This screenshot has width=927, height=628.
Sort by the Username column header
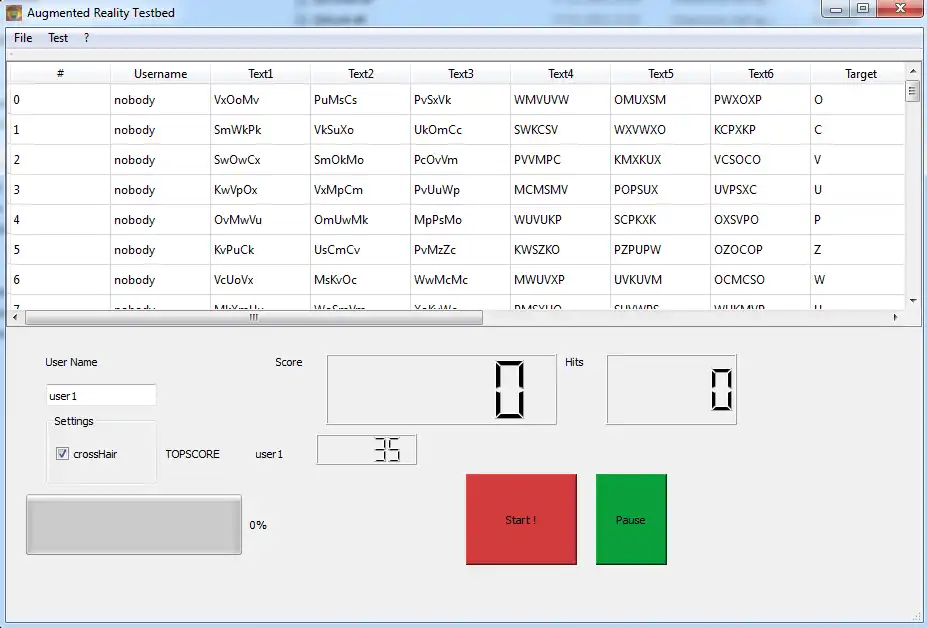(x=160, y=73)
